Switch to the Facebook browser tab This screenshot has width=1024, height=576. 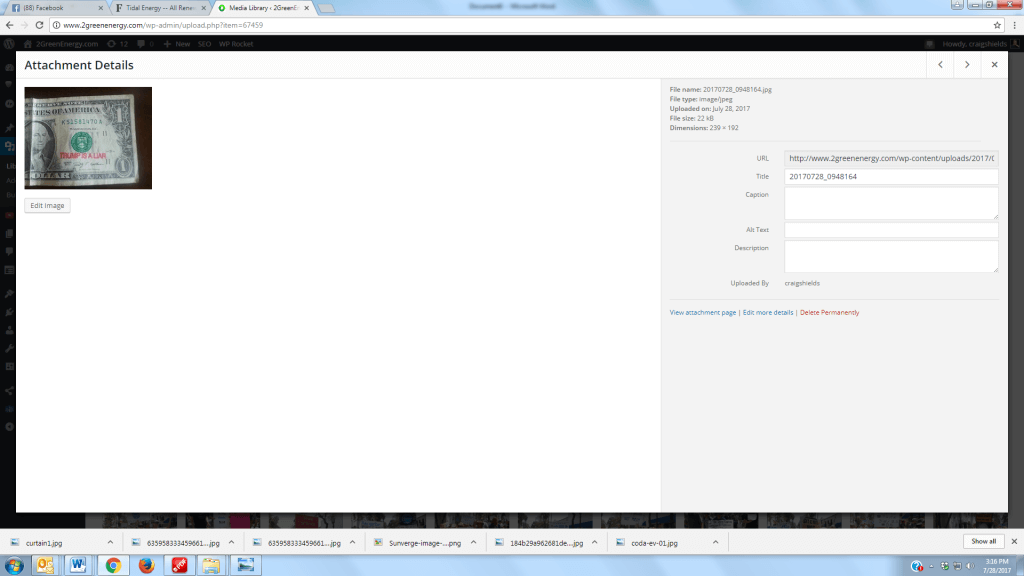[x=56, y=8]
